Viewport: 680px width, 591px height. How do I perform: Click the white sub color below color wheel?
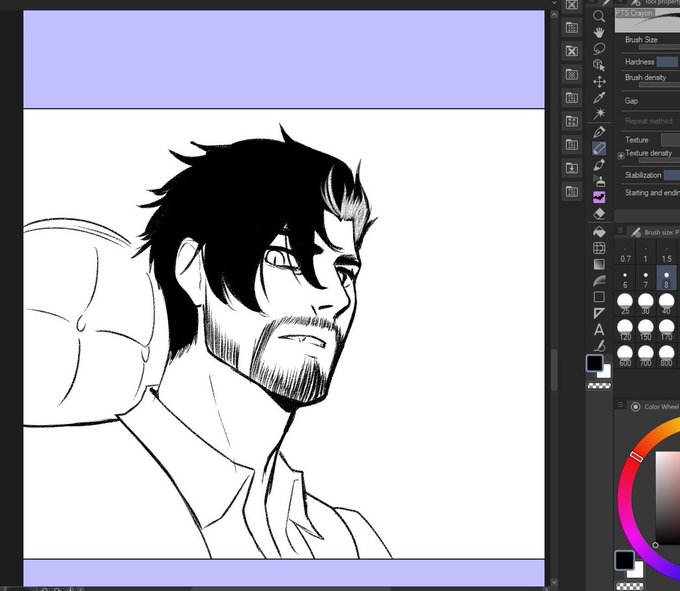(637, 571)
